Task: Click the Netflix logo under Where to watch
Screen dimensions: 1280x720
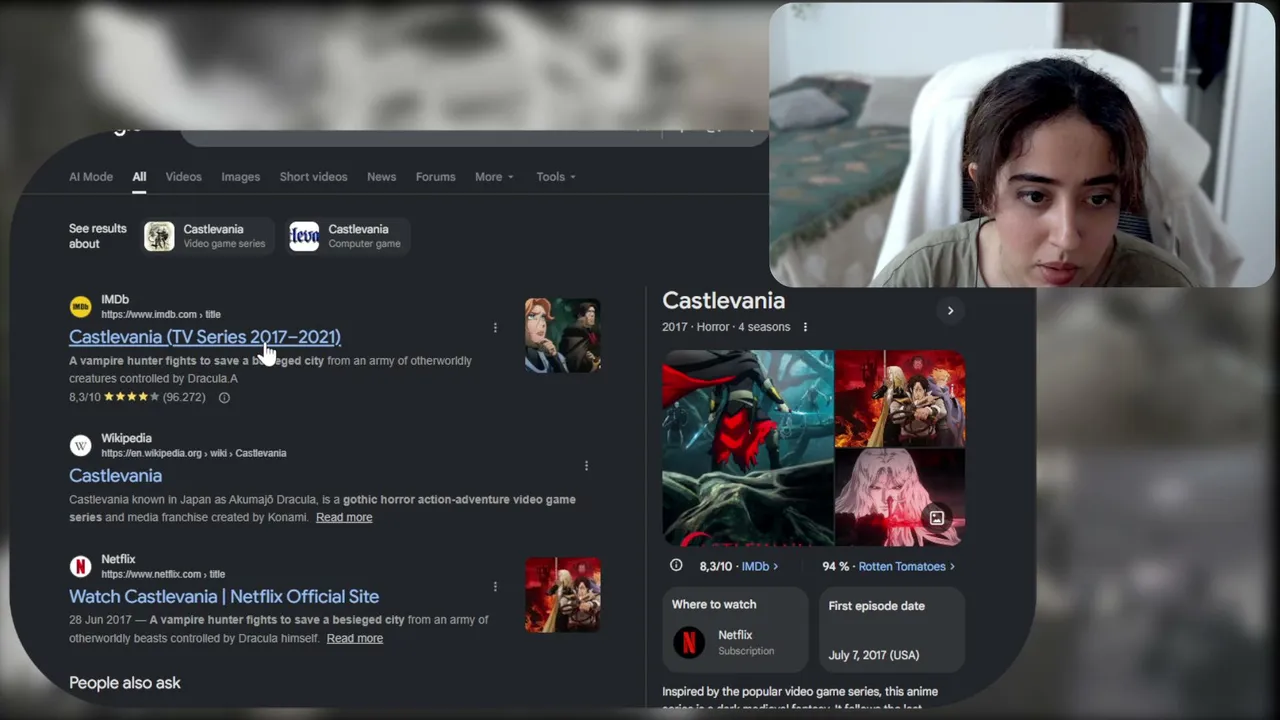Action: point(688,642)
